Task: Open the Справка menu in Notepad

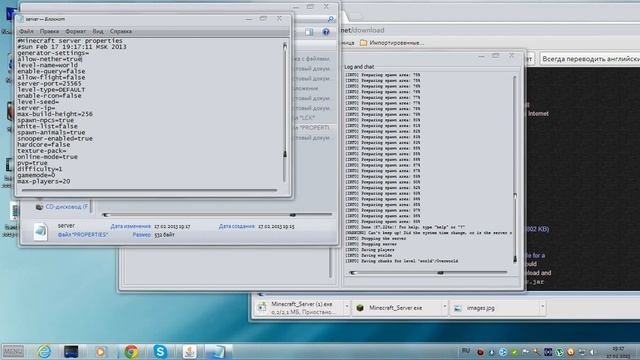Action: point(121,31)
